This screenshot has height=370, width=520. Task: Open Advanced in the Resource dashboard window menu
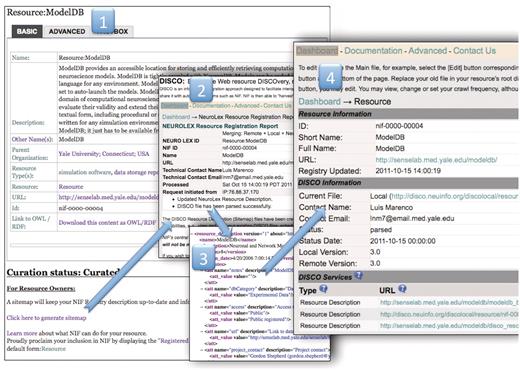coord(428,51)
